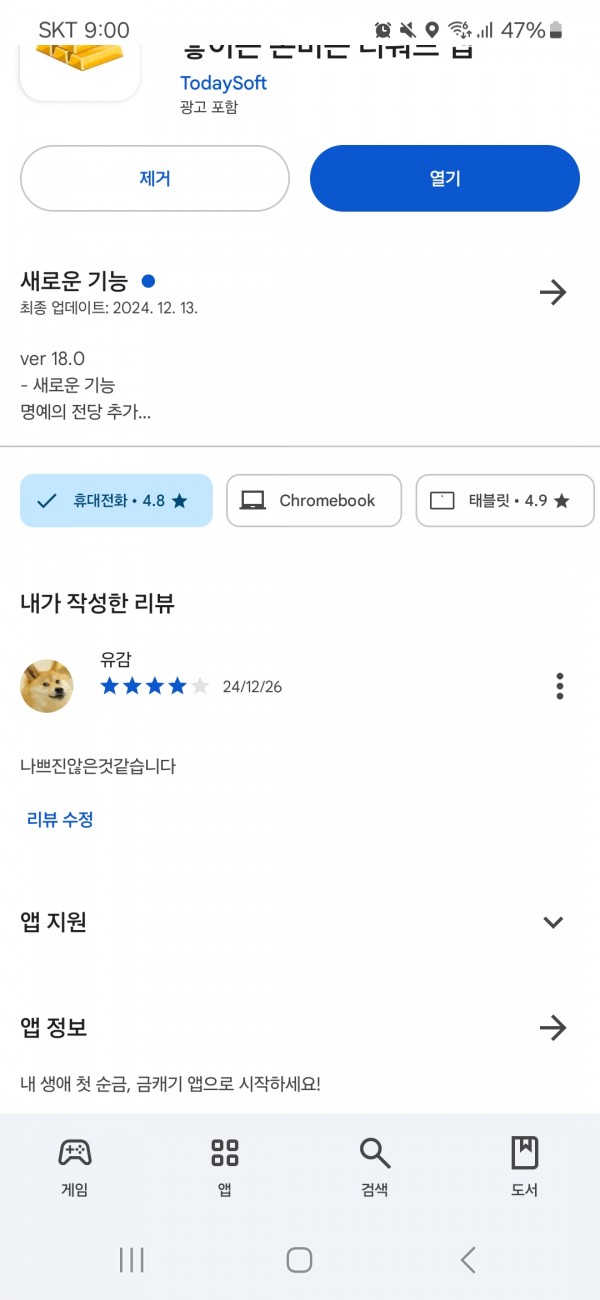The height and width of the screenshot is (1300, 600).
Task: Select the 휴대전화 4.8 rating chip
Action: (x=116, y=500)
